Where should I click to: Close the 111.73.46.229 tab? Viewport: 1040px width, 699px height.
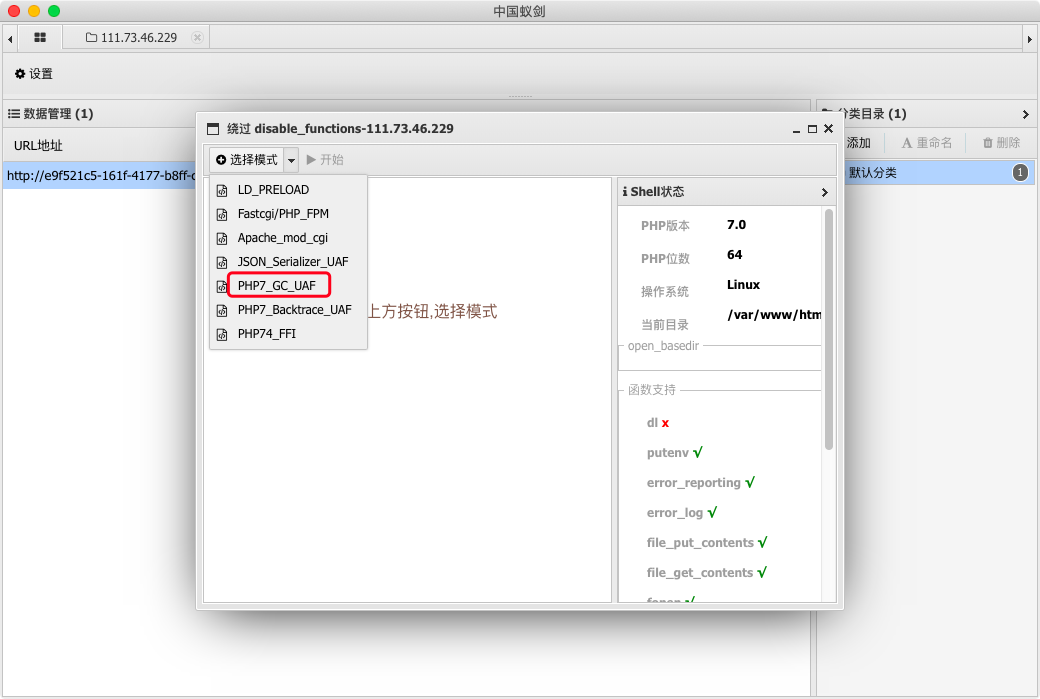click(197, 37)
